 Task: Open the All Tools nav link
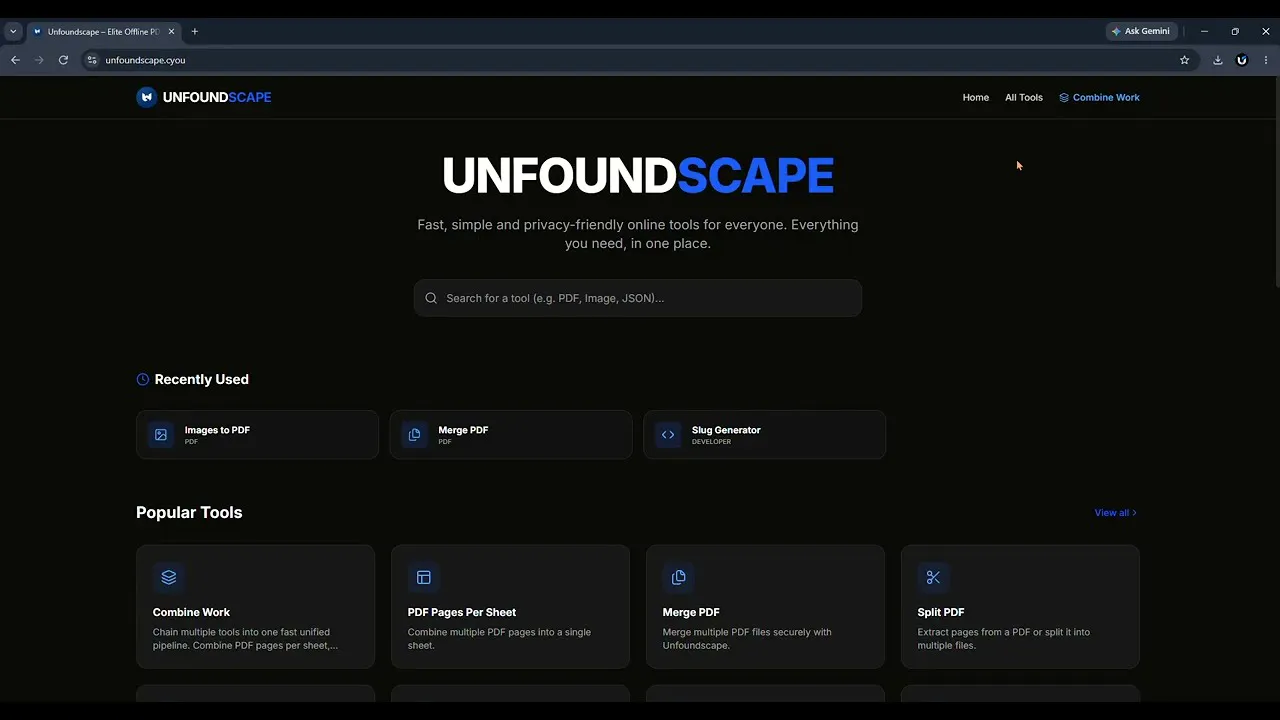coord(1024,98)
